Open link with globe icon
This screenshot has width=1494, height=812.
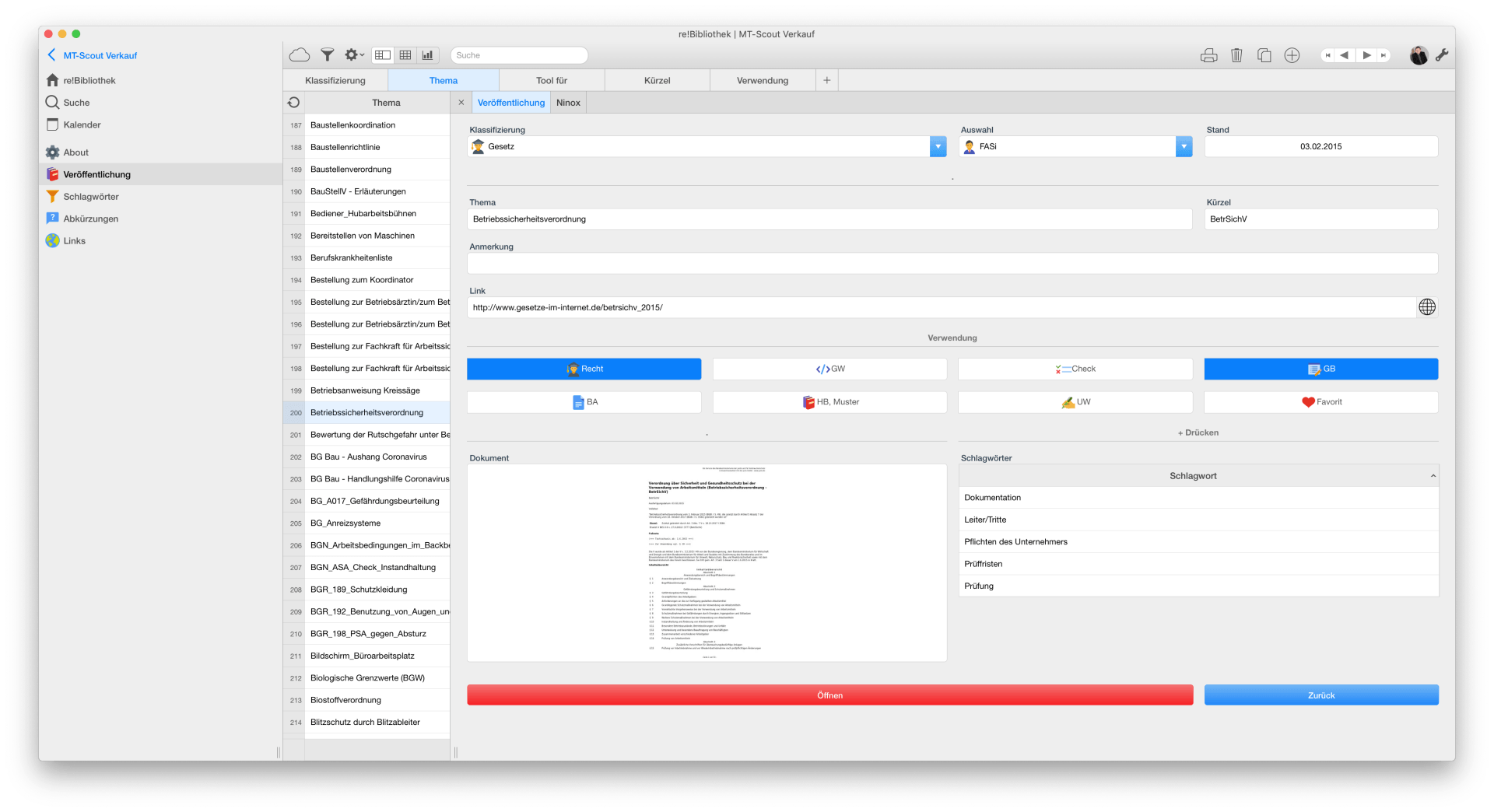pos(1426,307)
